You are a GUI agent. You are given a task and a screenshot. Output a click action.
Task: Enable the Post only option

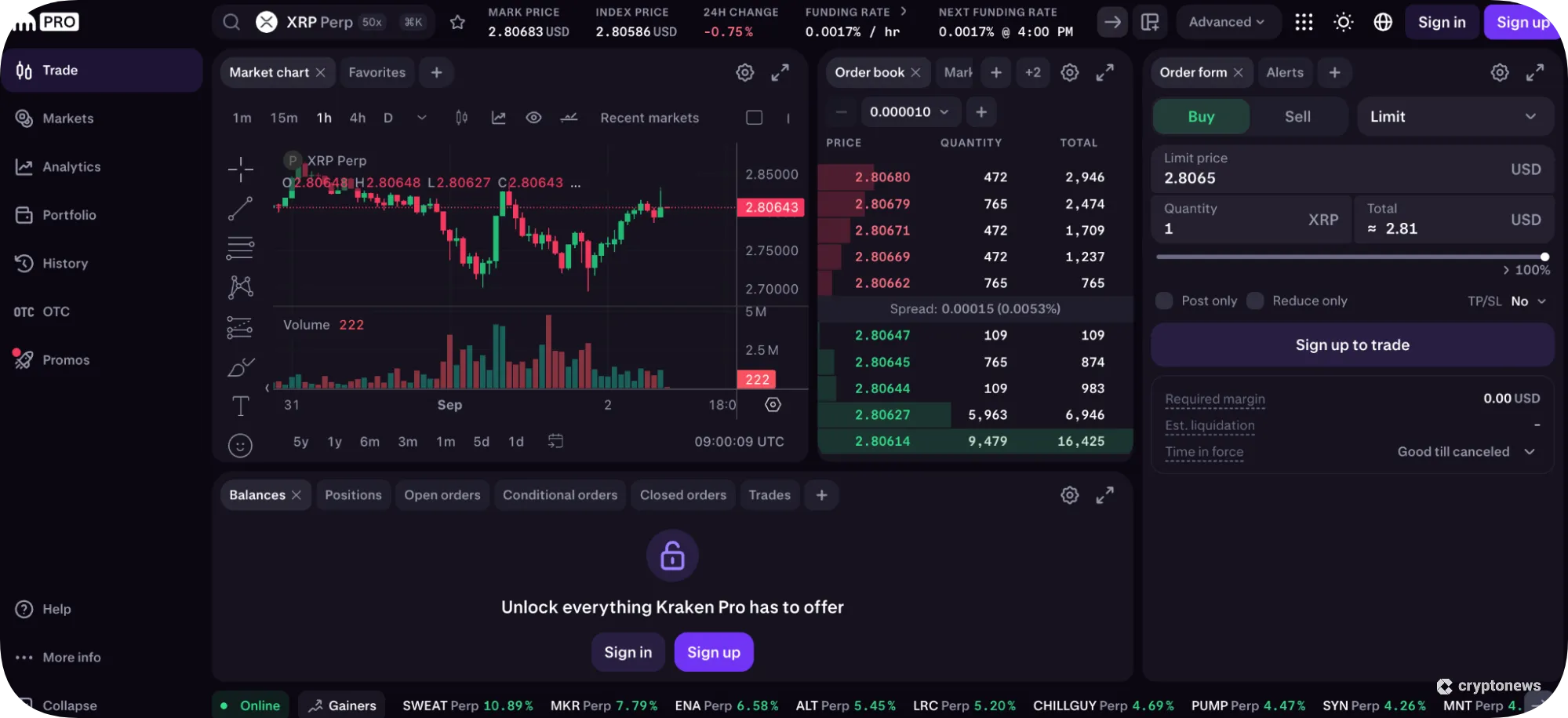coord(1163,301)
